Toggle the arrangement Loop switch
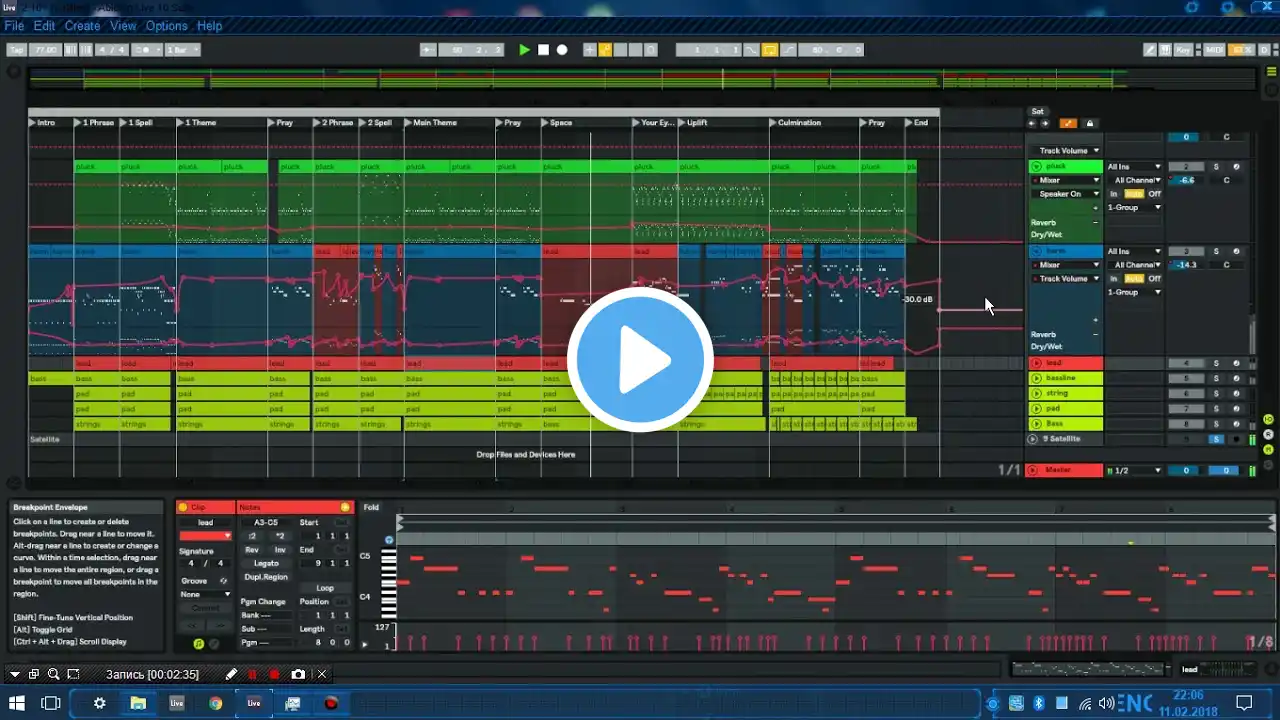This screenshot has width=1280, height=720. [769, 49]
